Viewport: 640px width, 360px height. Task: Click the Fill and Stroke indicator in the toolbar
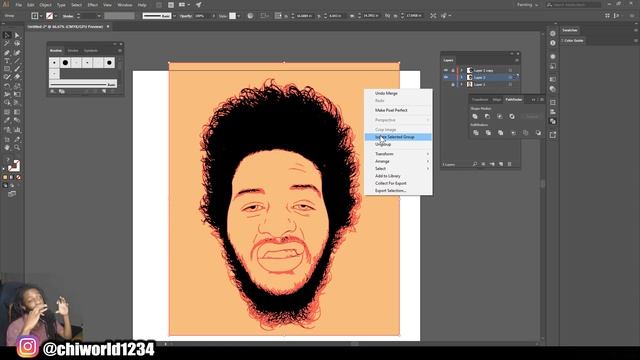click(x=13, y=165)
